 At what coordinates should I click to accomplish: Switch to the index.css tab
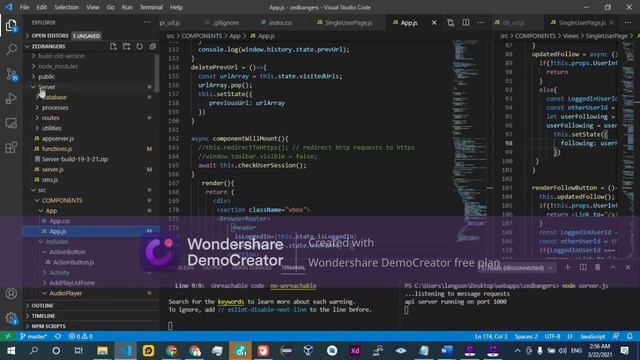(x=277, y=23)
